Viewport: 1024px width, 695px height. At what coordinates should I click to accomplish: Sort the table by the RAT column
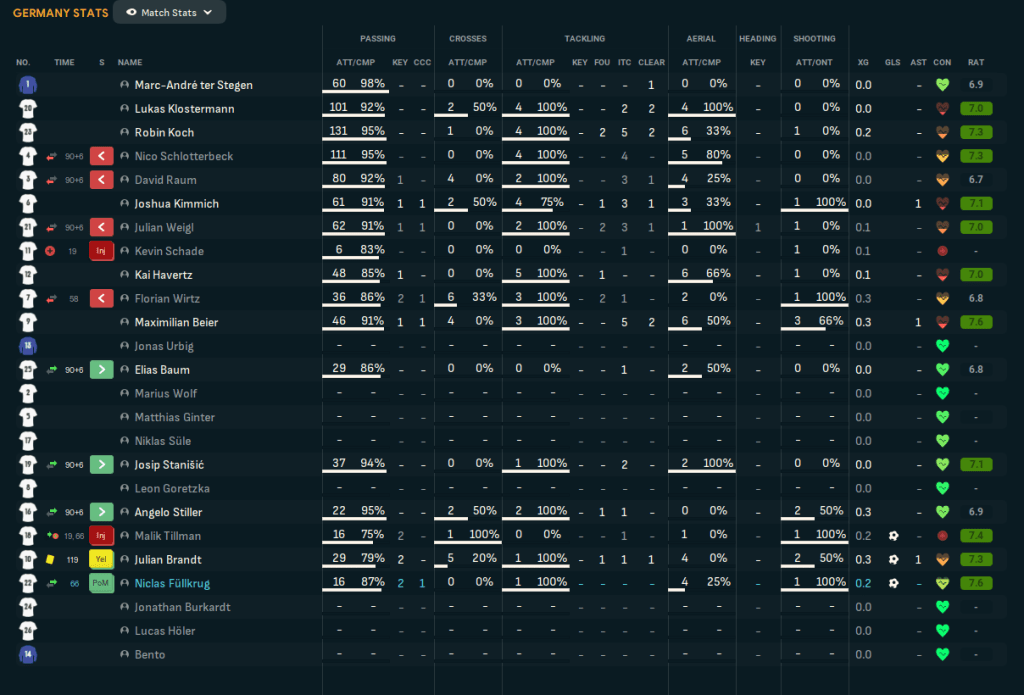pos(976,62)
